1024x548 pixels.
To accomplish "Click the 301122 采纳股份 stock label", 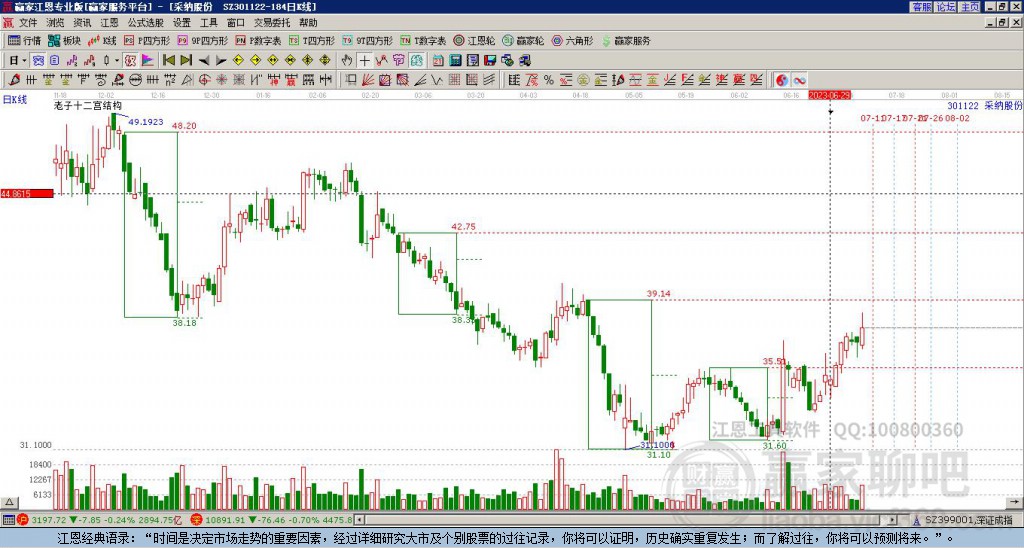I will (985, 105).
